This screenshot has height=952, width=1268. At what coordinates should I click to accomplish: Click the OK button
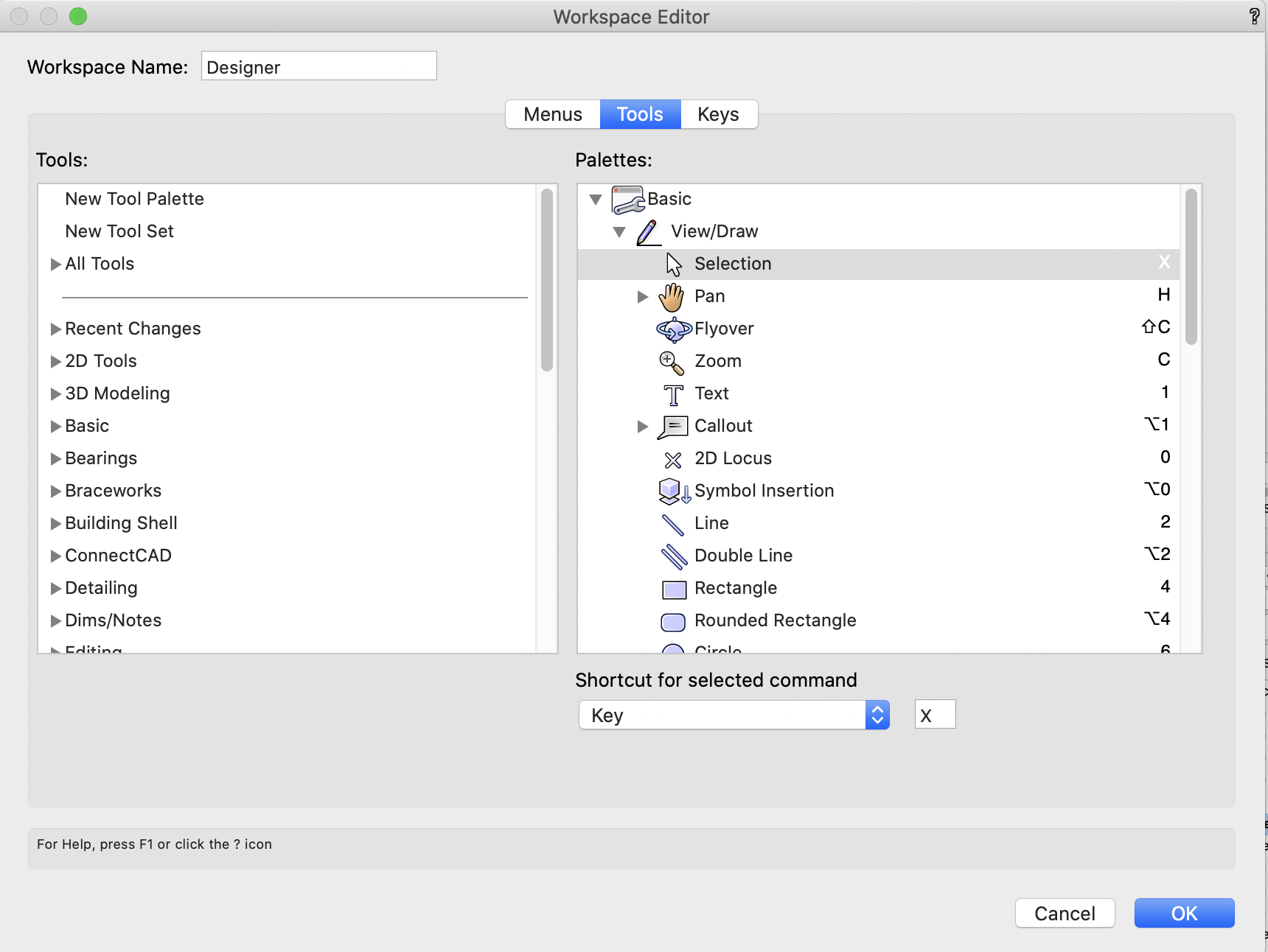coord(1184,913)
